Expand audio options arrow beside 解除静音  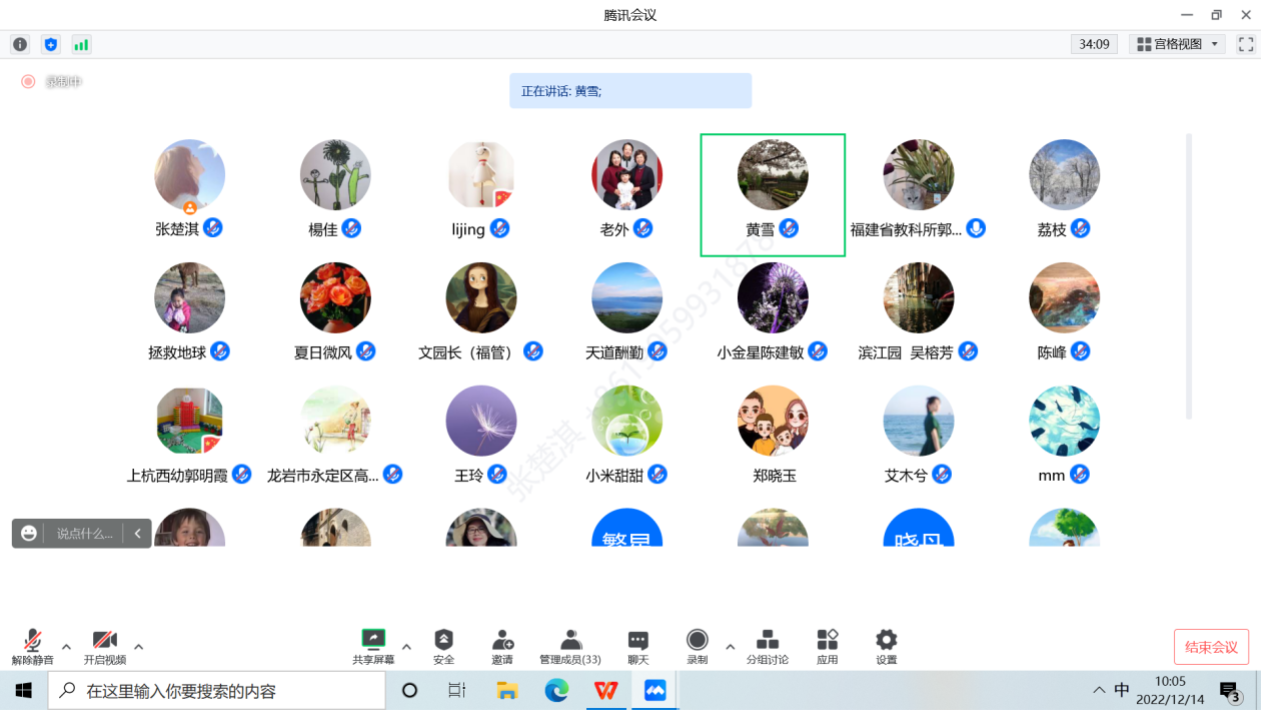66,646
